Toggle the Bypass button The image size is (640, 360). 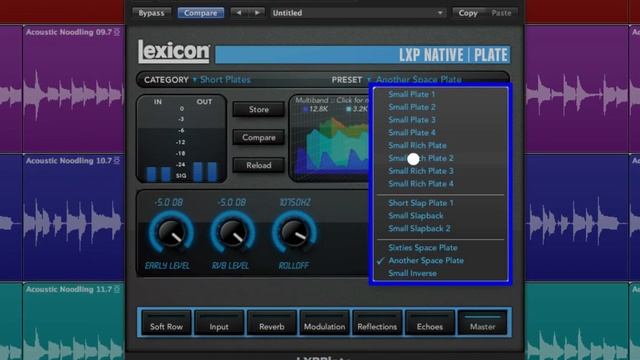point(151,13)
